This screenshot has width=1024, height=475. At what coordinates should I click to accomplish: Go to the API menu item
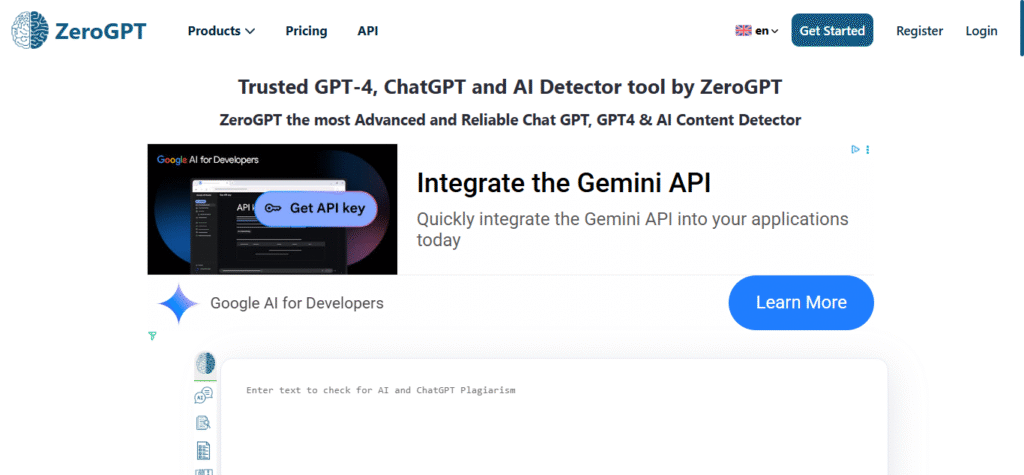(x=368, y=31)
